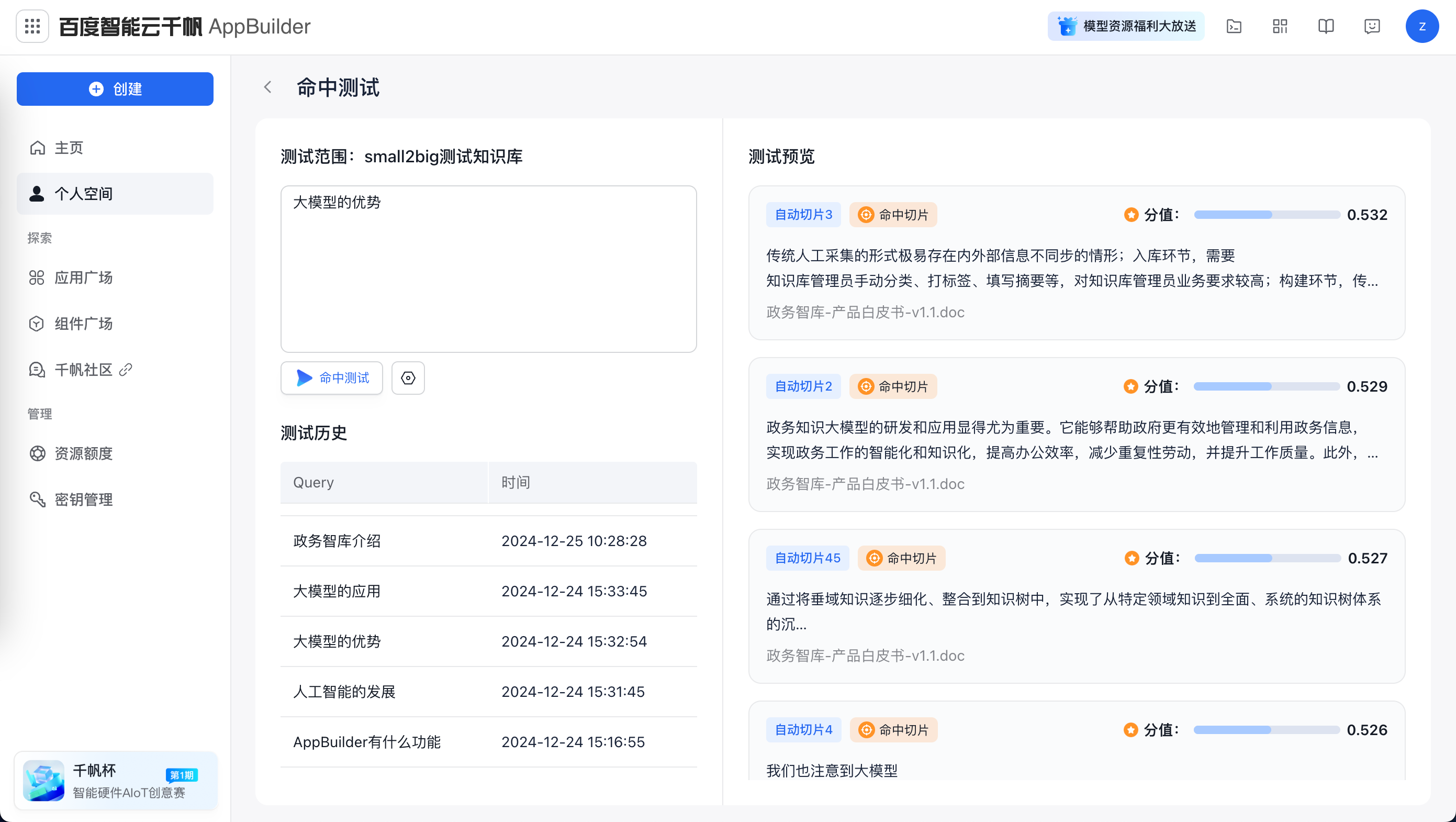This screenshot has height=822, width=1456.
Task: Open the console terminal icon in header
Action: (1234, 26)
